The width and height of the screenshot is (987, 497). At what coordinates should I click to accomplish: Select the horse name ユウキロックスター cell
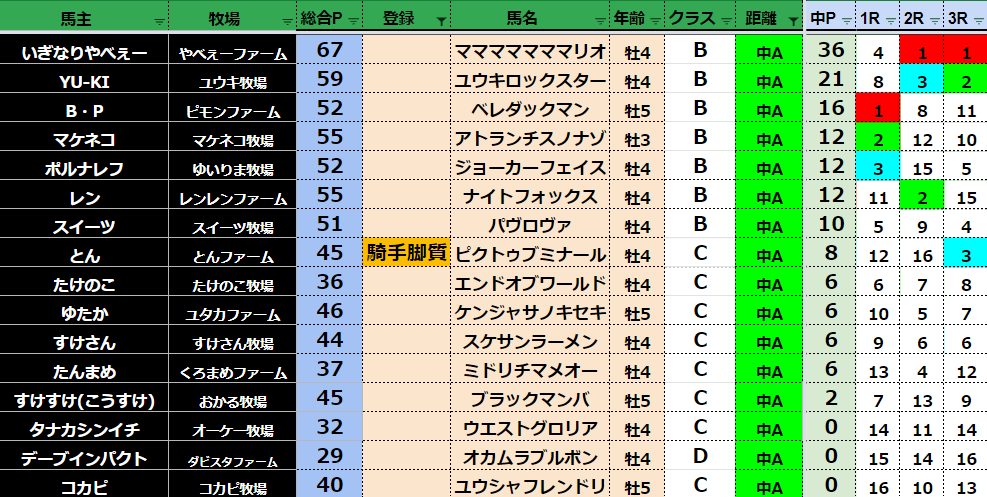click(529, 80)
